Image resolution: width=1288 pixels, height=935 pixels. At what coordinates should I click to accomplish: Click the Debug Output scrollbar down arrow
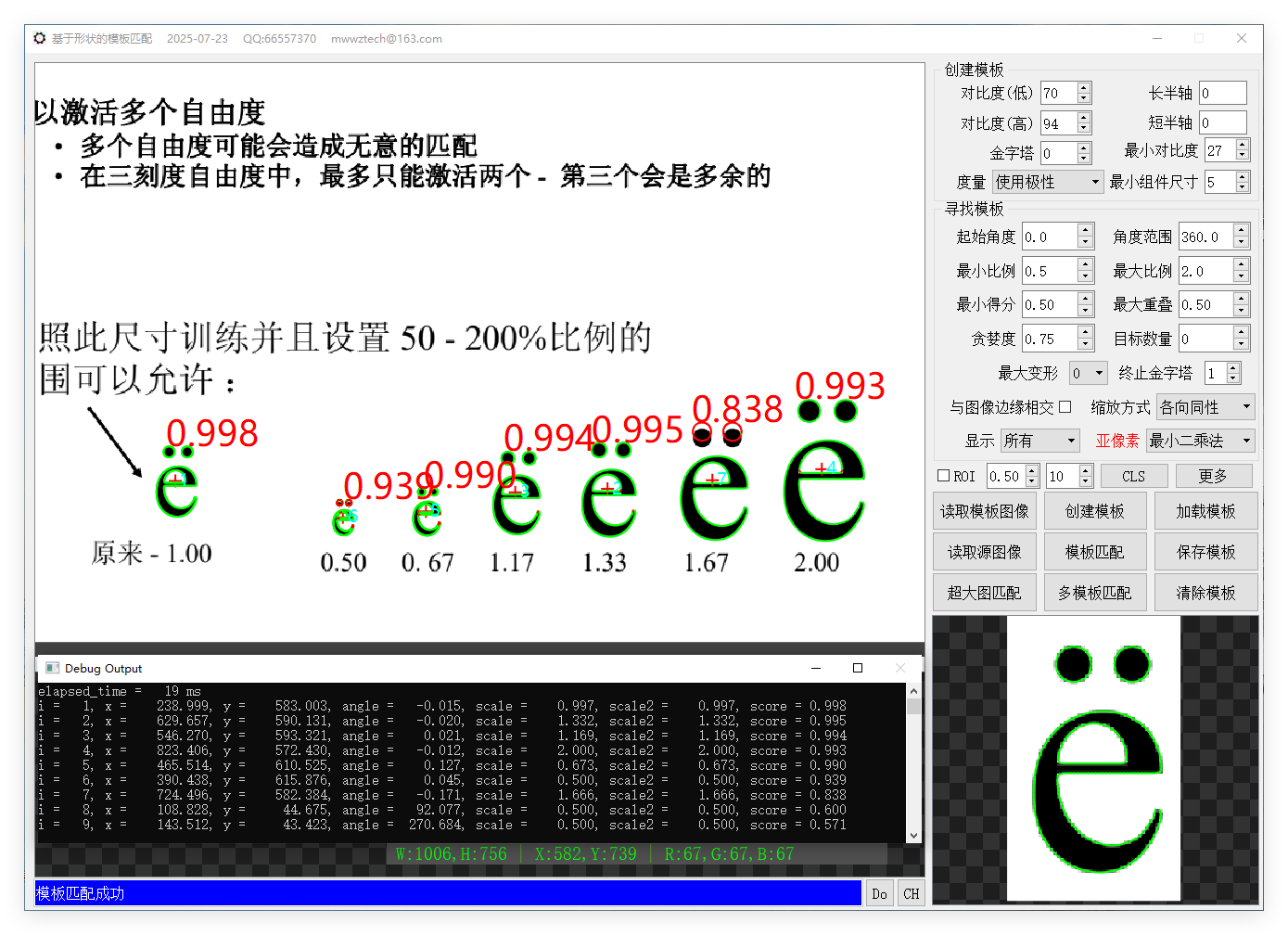pos(913,835)
